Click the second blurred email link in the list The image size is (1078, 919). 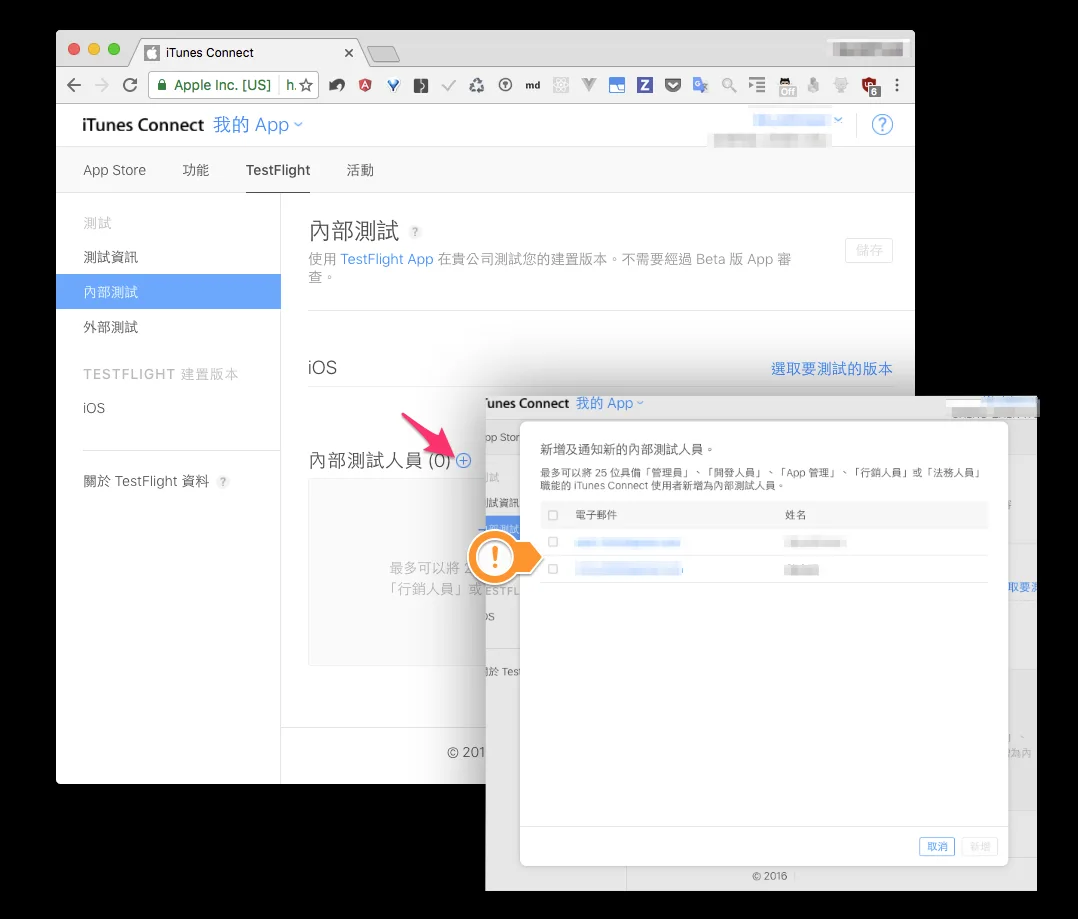coord(629,568)
